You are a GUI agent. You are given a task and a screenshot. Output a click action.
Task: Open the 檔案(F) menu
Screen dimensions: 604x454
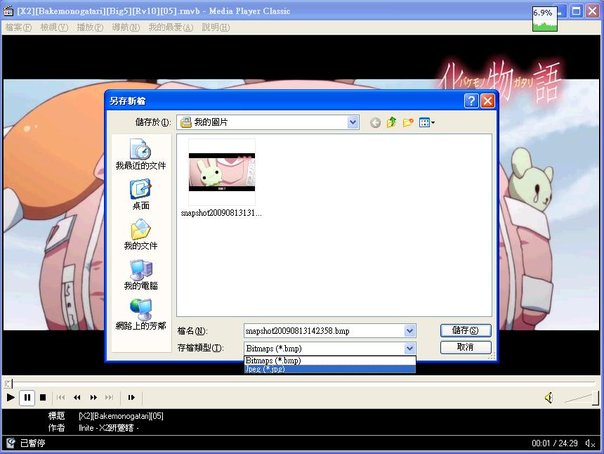point(18,27)
